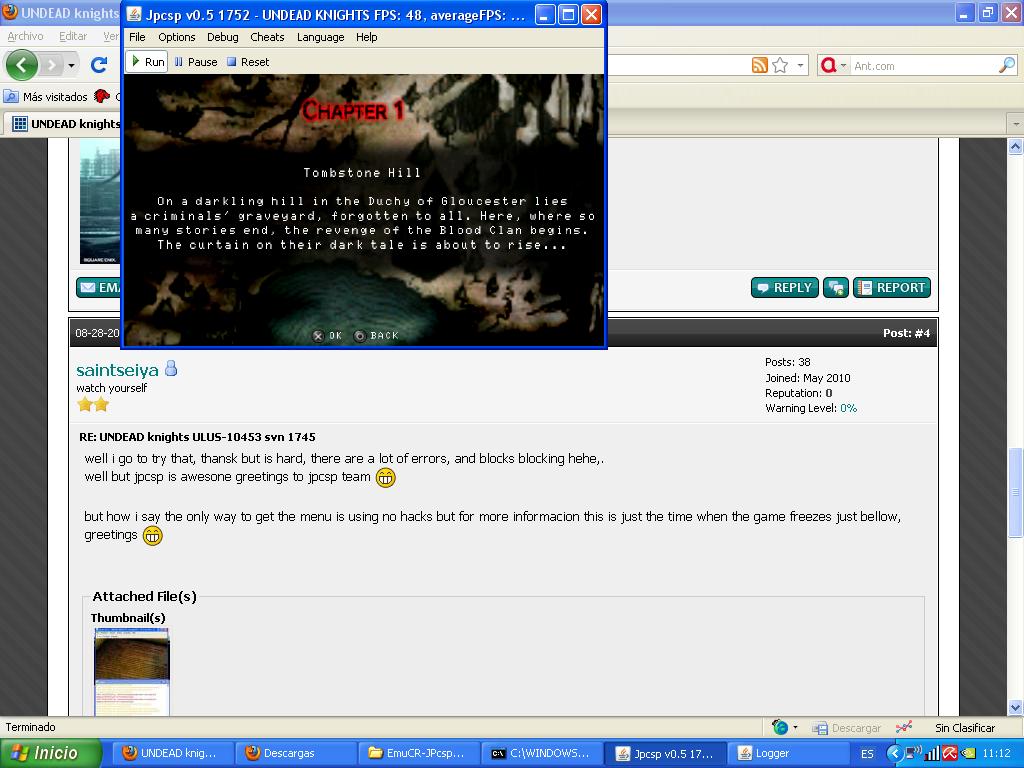Click the vertical scrollbar thumb
The image size is (1024, 768).
(1015, 492)
